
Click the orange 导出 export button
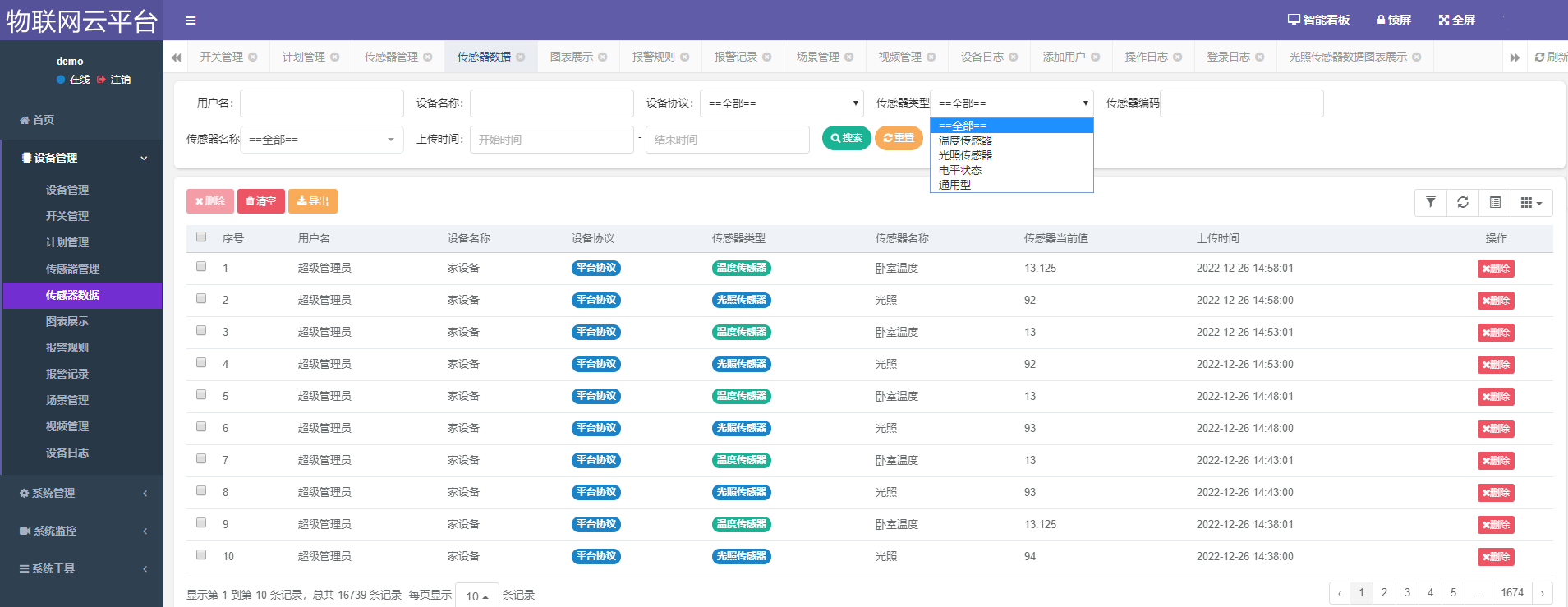tap(312, 201)
